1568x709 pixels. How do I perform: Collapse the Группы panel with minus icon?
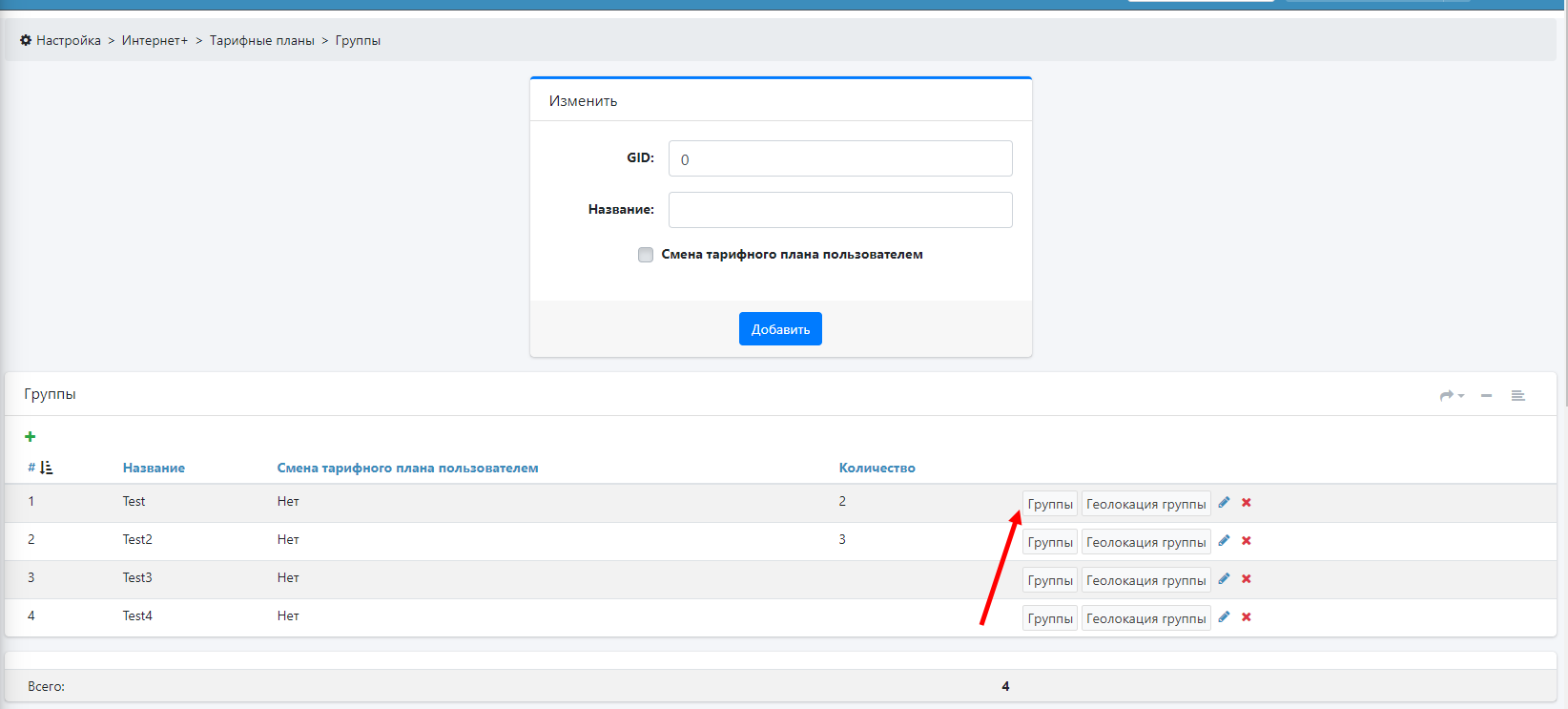pyautogui.click(x=1486, y=396)
